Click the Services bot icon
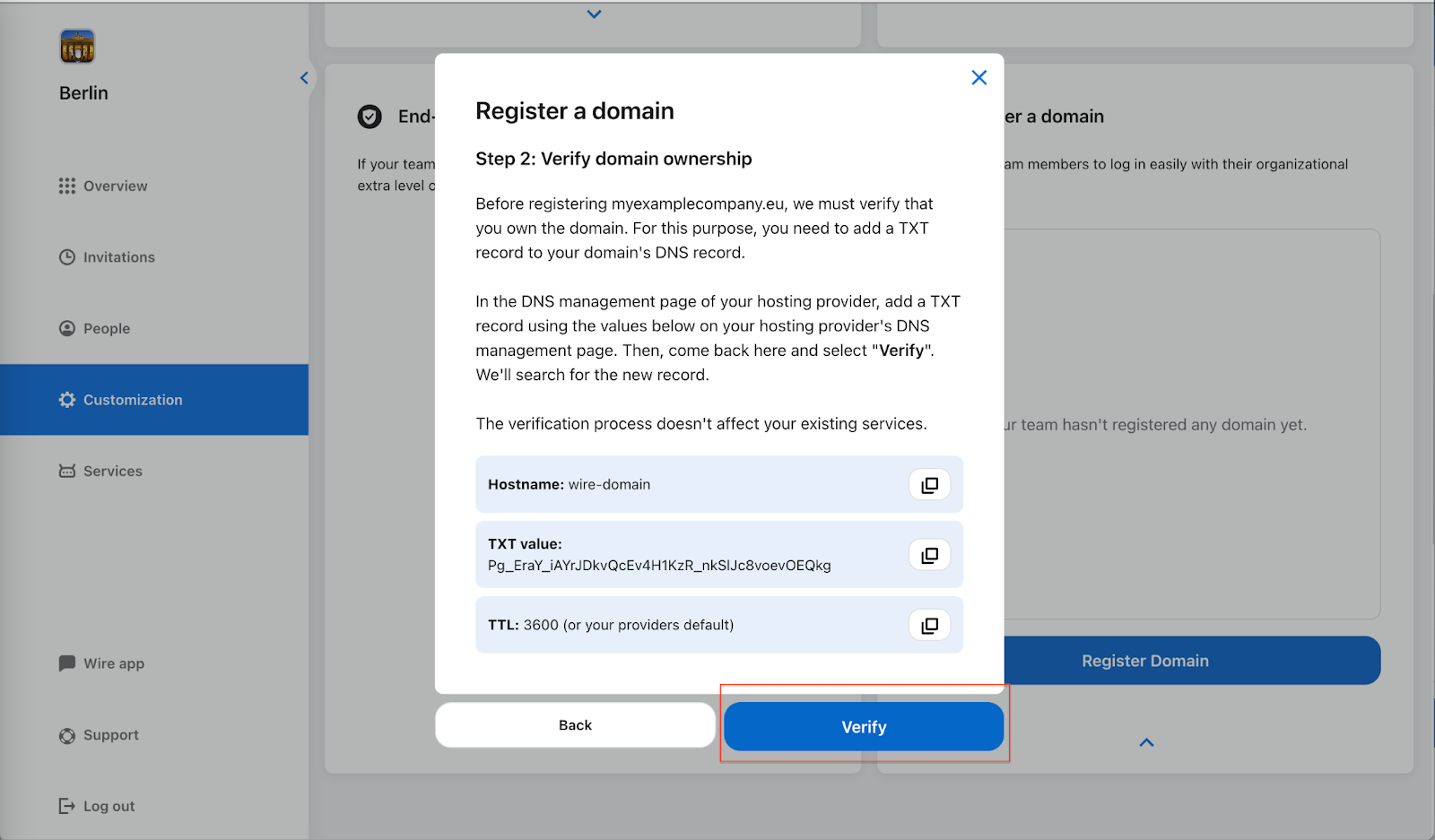The width and height of the screenshot is (1435, 840). point(67,471)
